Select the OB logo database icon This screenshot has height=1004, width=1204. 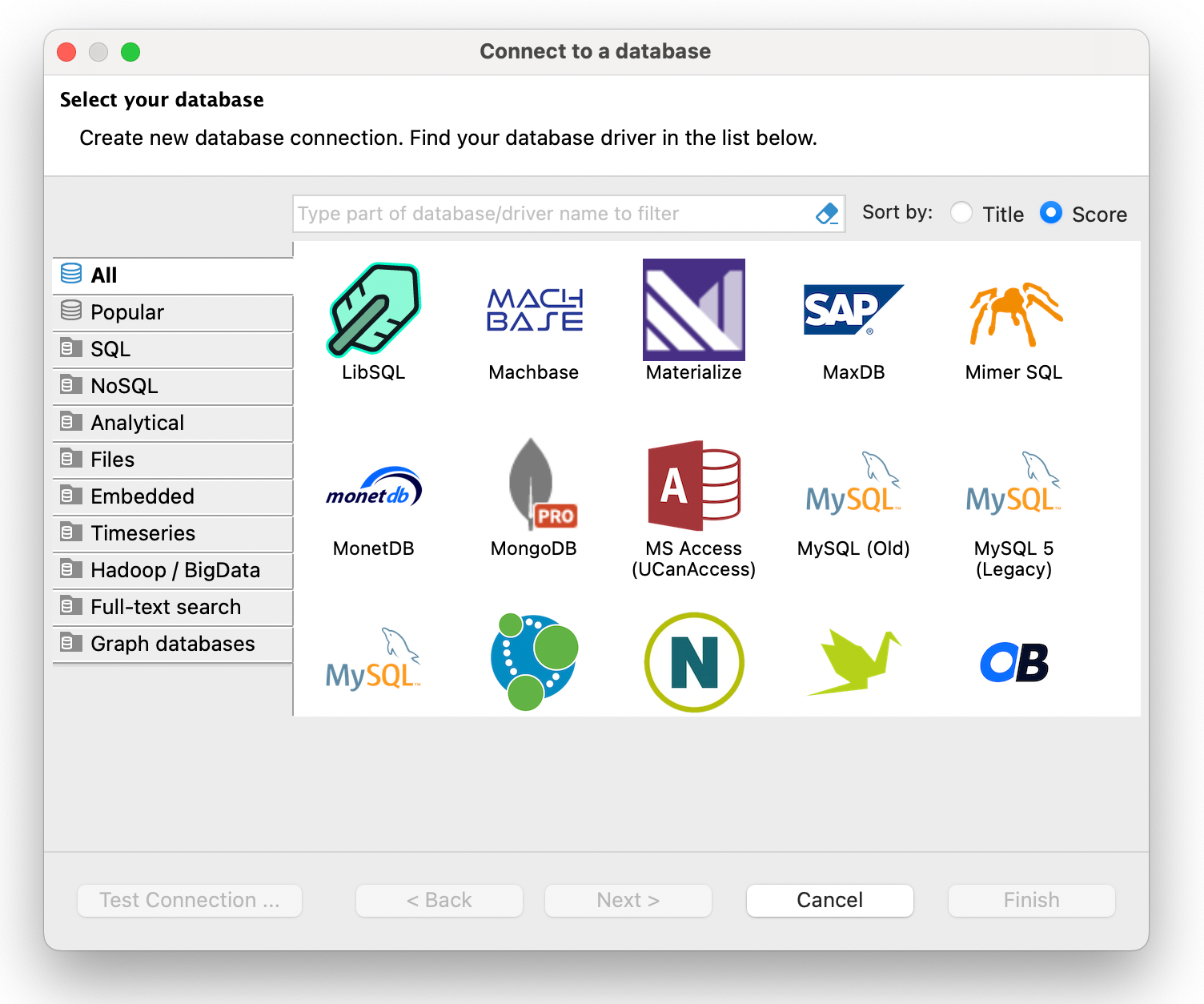click(x=1014, y=662)
